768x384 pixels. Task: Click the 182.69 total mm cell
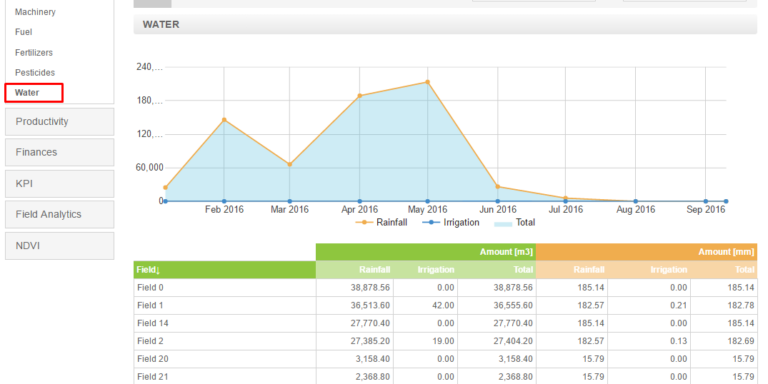click(724, 341)
